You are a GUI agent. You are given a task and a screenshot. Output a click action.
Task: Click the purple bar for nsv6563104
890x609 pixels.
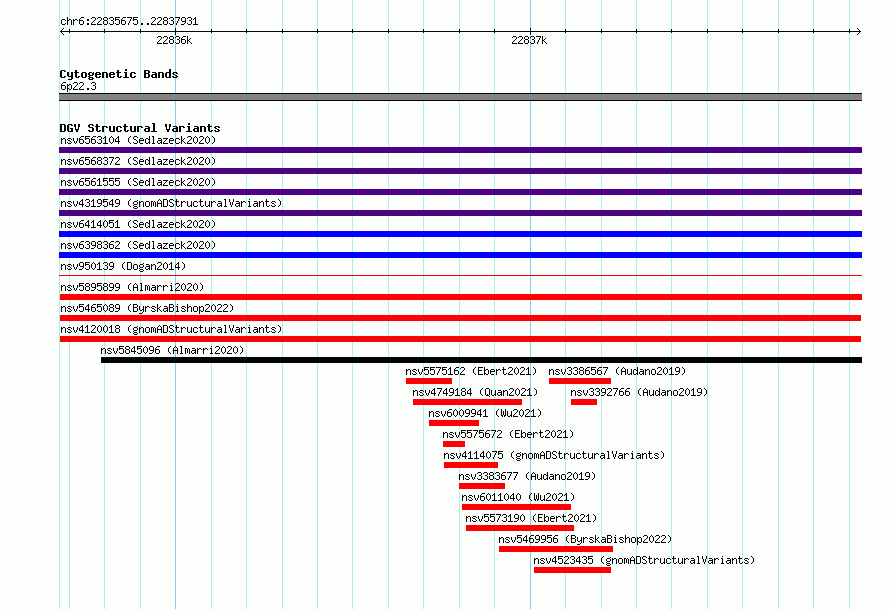coord(460,150)
